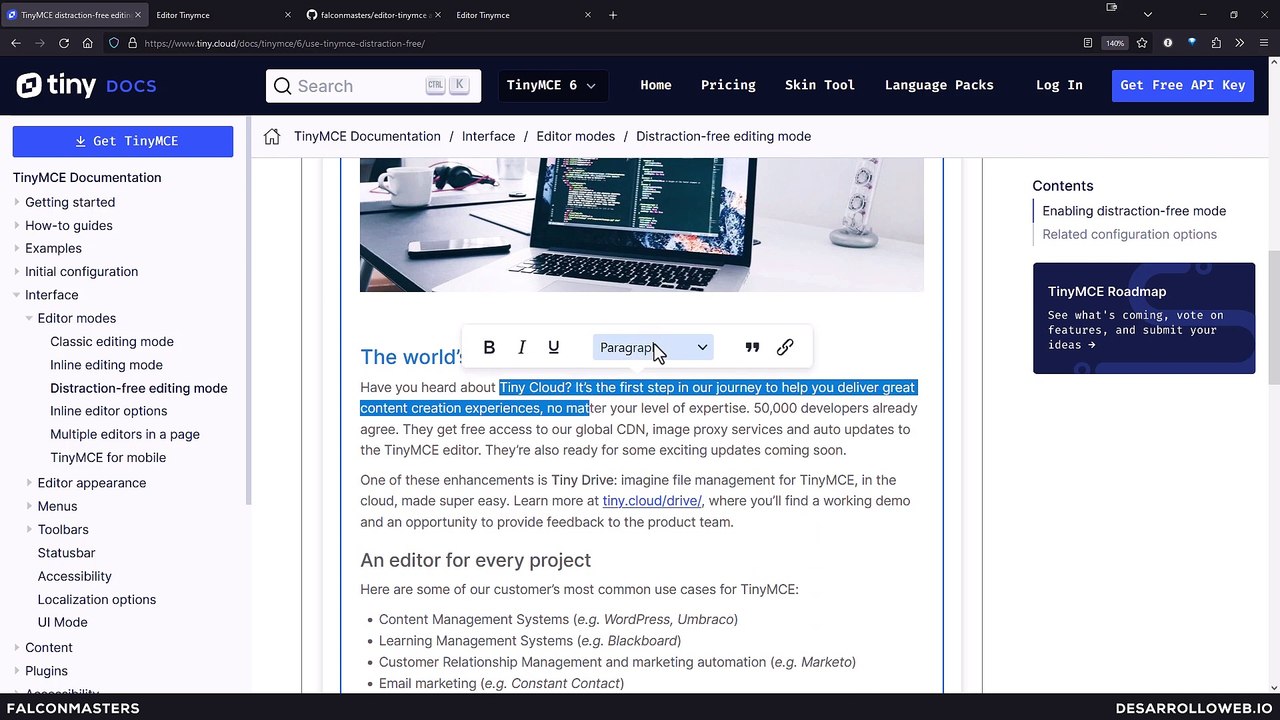Image resolution: width=1280 pixels, height=720 pixels.
Task: List all tabs using the chevron button
Action: coord(1148,15)
